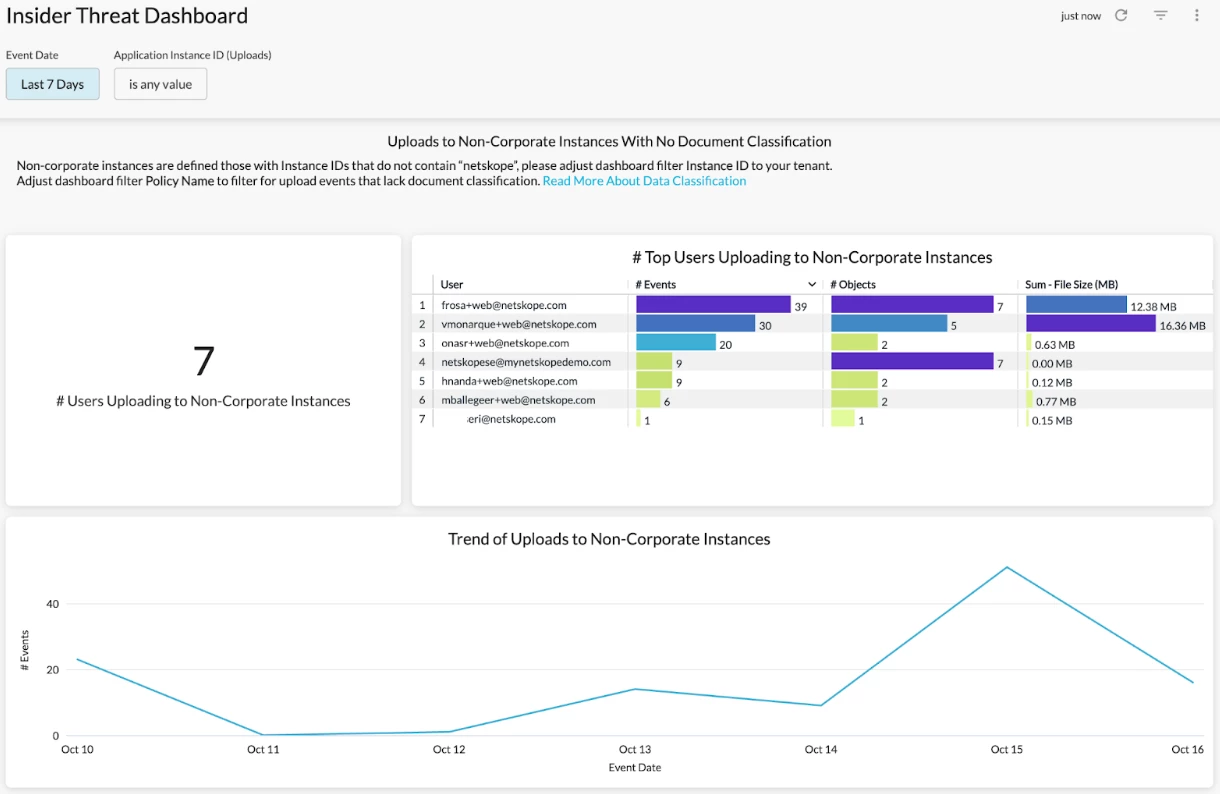The height and width of the screenshot is (794, 1220).
Task: Click the Oct 15 peak on trend line
Action: [x=1006, y=568]
